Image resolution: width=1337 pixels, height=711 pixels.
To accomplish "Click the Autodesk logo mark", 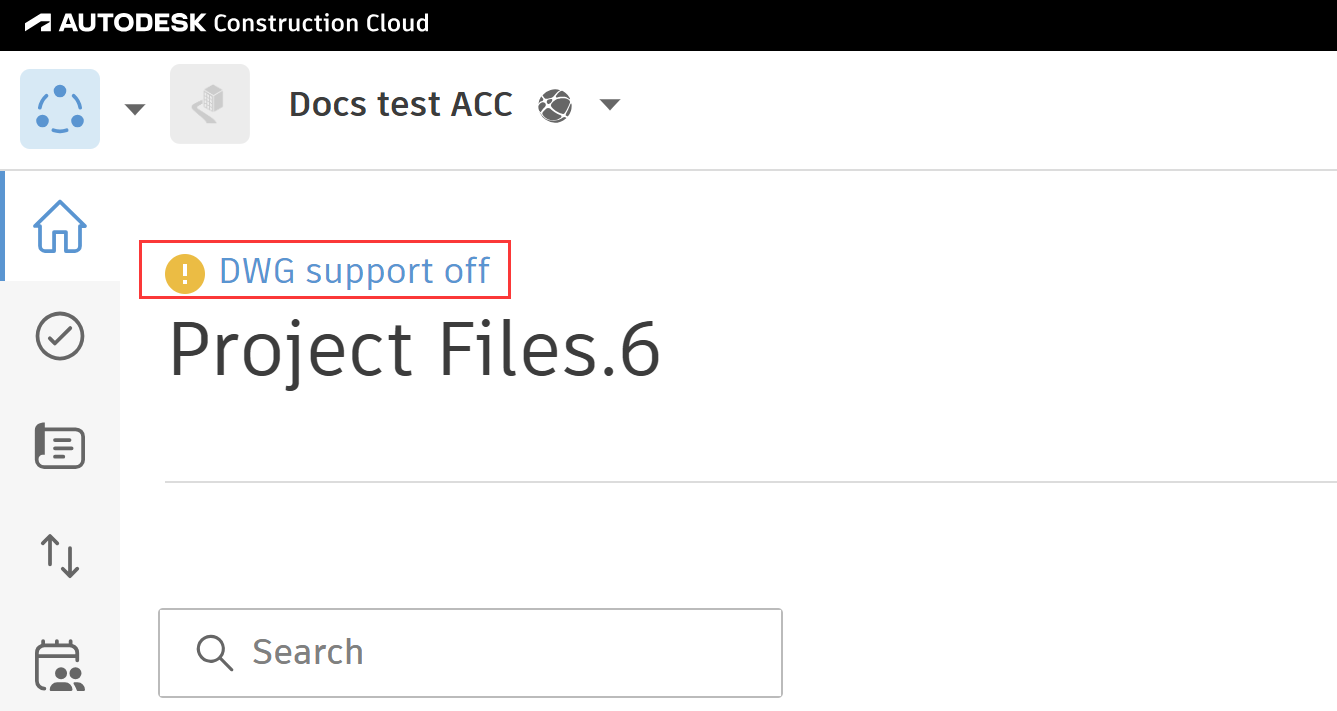I will tap(38, 23).
